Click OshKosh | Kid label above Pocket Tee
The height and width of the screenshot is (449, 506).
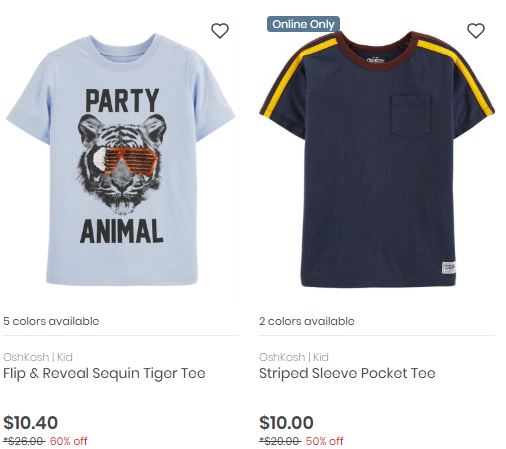pos(294,357)
